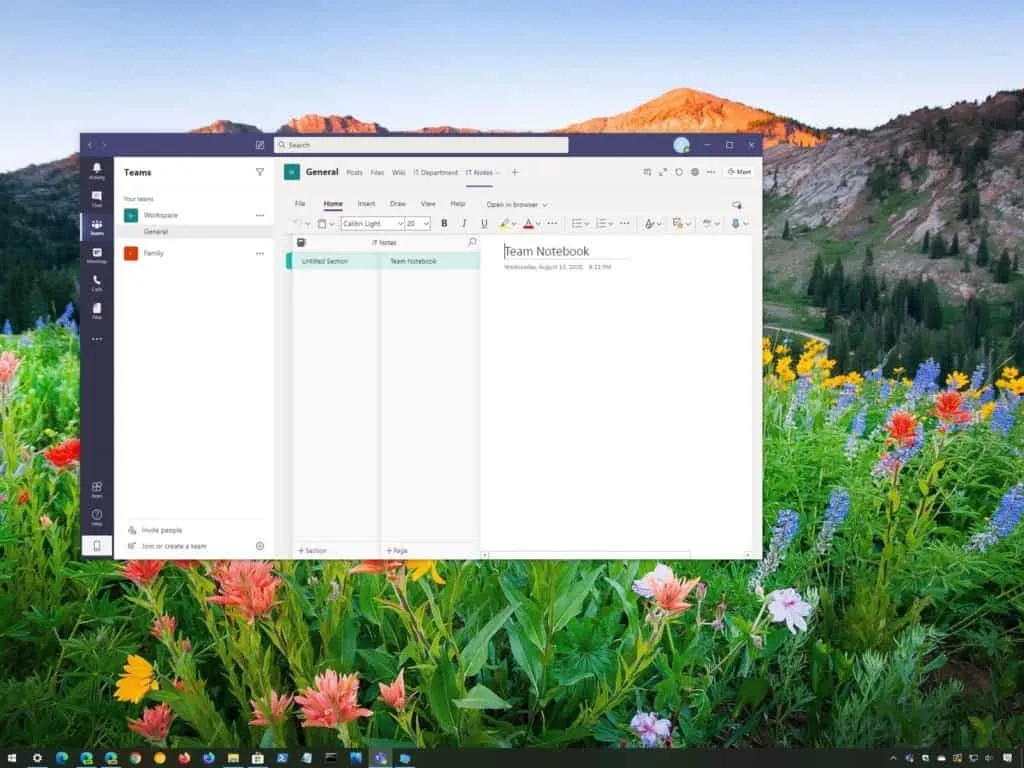1024x768 pixels.
Task: Click the filter icon in the Teams panel
Action: pyautogui.click(x=258, y=172)
